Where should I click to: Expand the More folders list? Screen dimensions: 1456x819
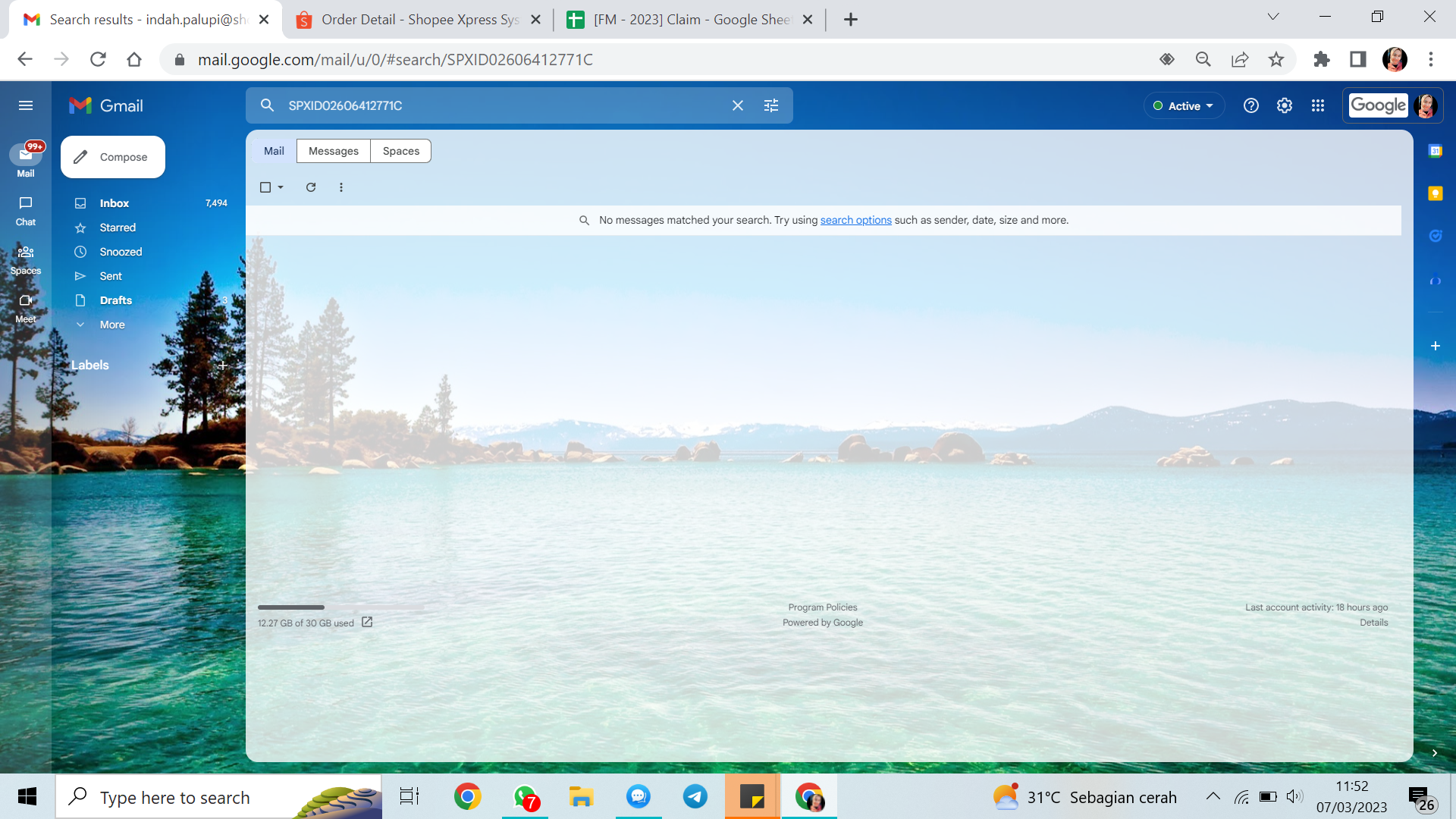coord(111,325)
